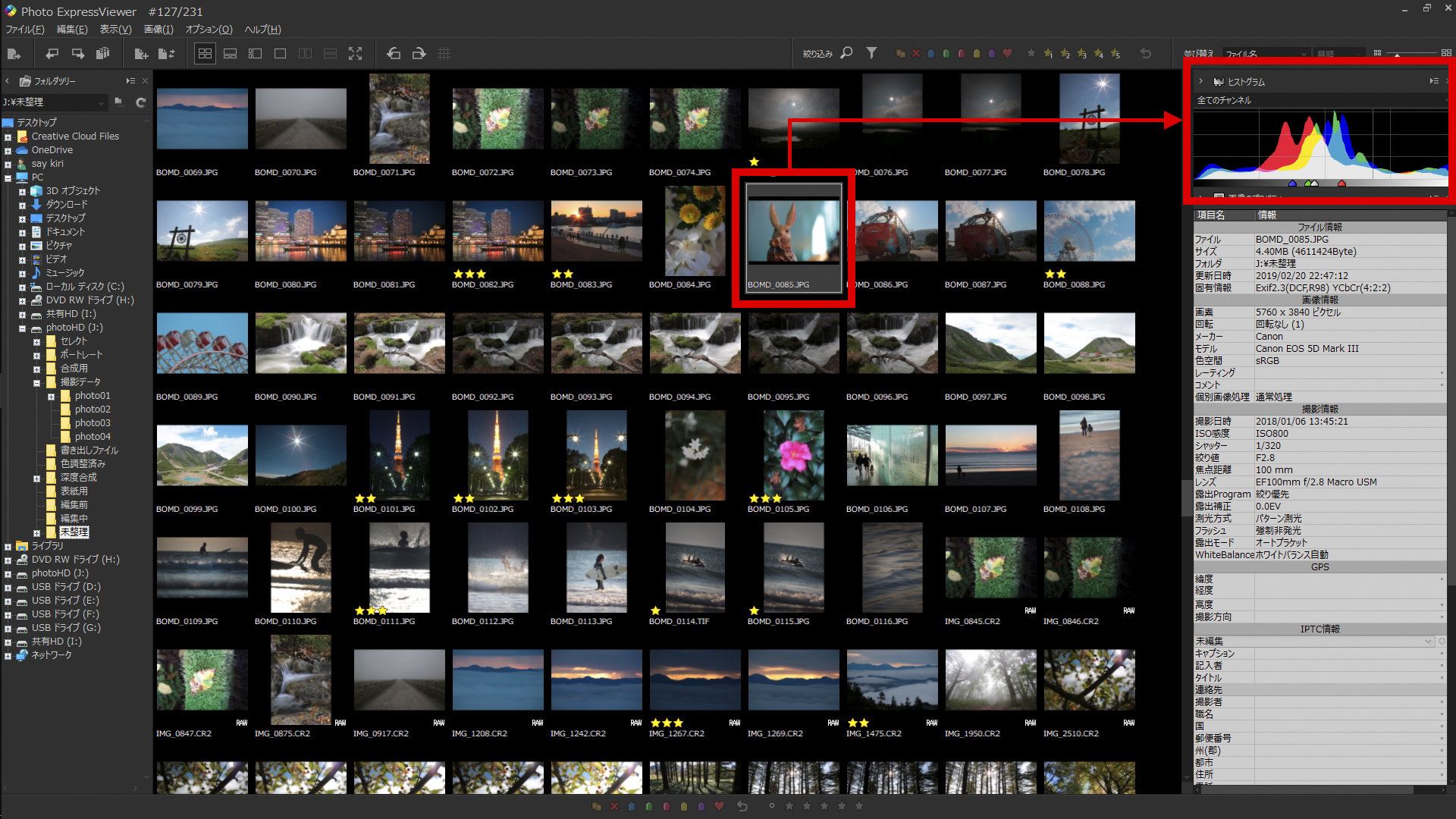Select the thumbnail grid view layout icon

205,54
